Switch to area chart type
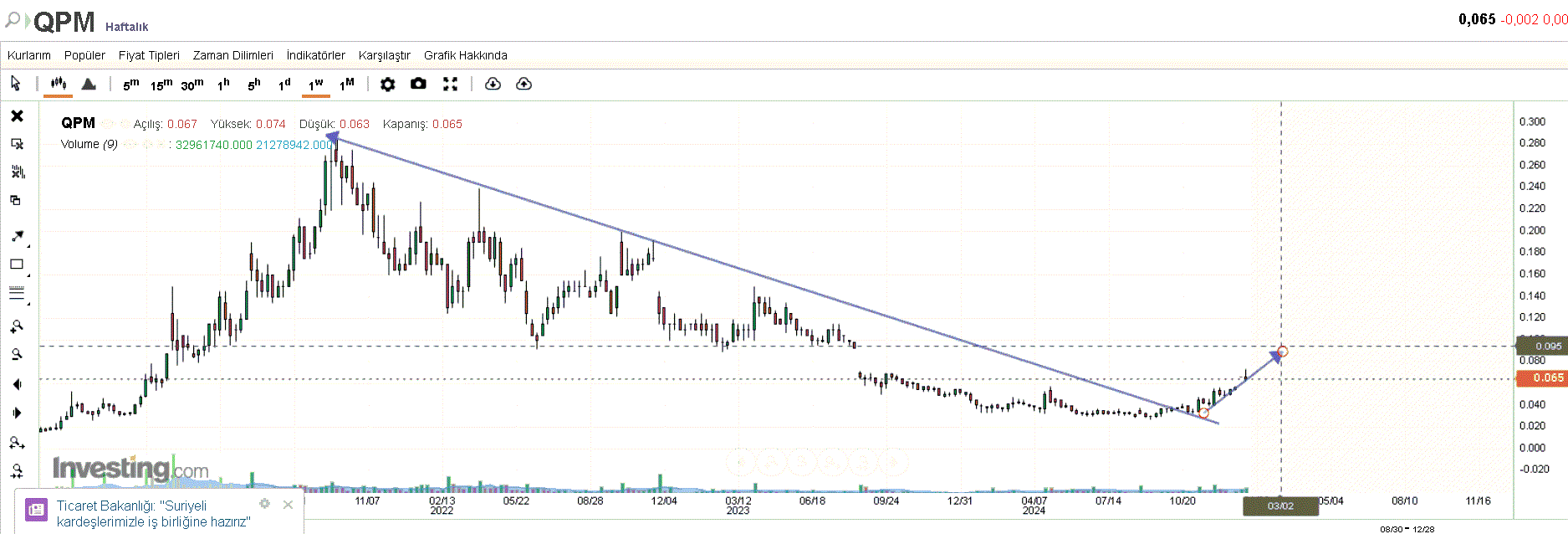The width and height of the screenshot is (1568, 534). 89,84
